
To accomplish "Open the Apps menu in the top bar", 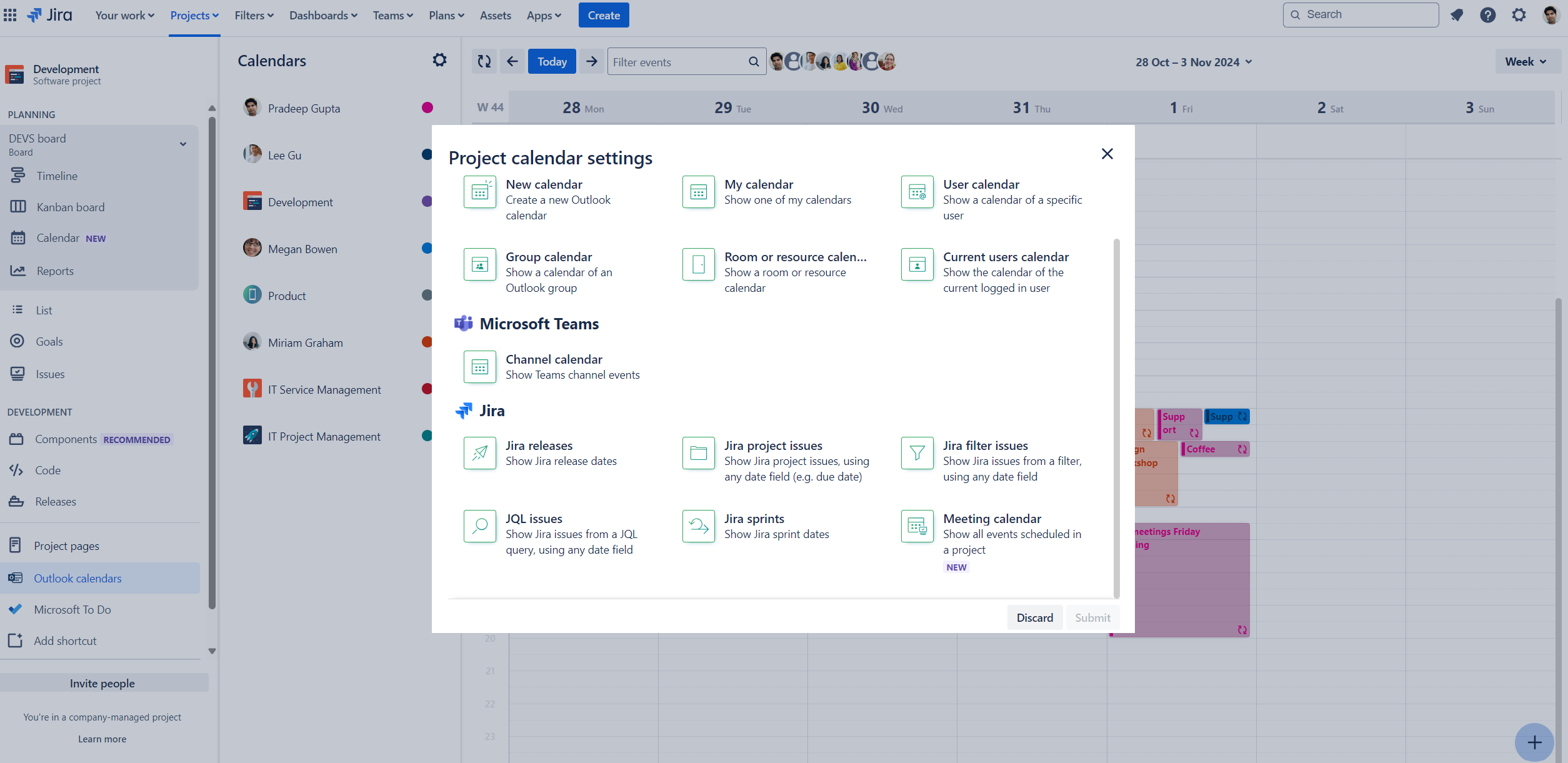I will (x=542, y=15).
